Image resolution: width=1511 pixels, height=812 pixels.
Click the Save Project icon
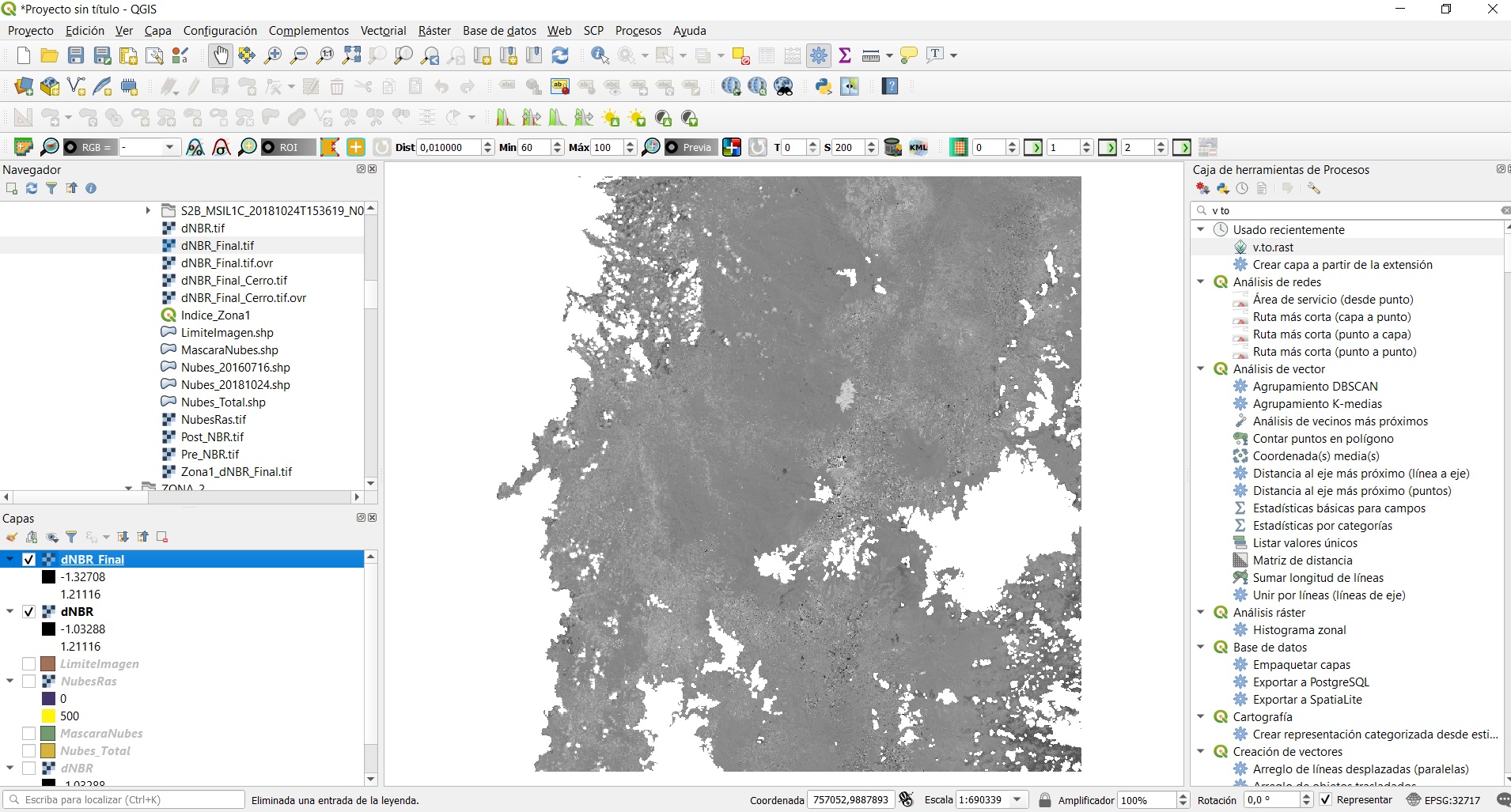click(76, 55)
